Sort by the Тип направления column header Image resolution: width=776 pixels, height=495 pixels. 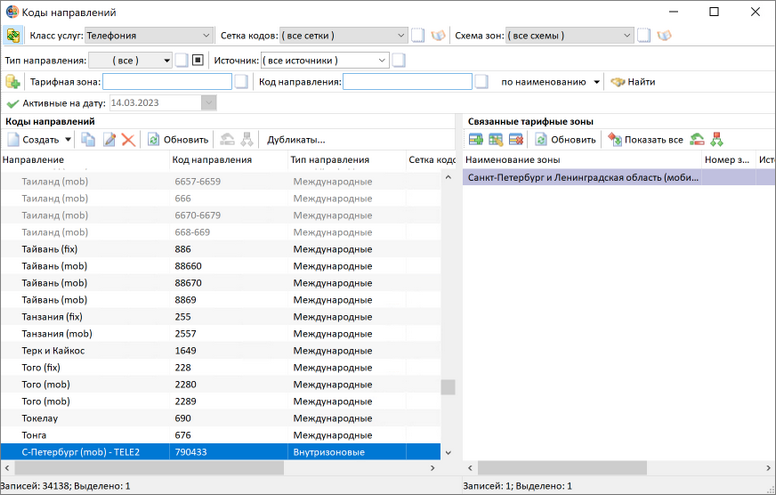[x=347, y=160]
